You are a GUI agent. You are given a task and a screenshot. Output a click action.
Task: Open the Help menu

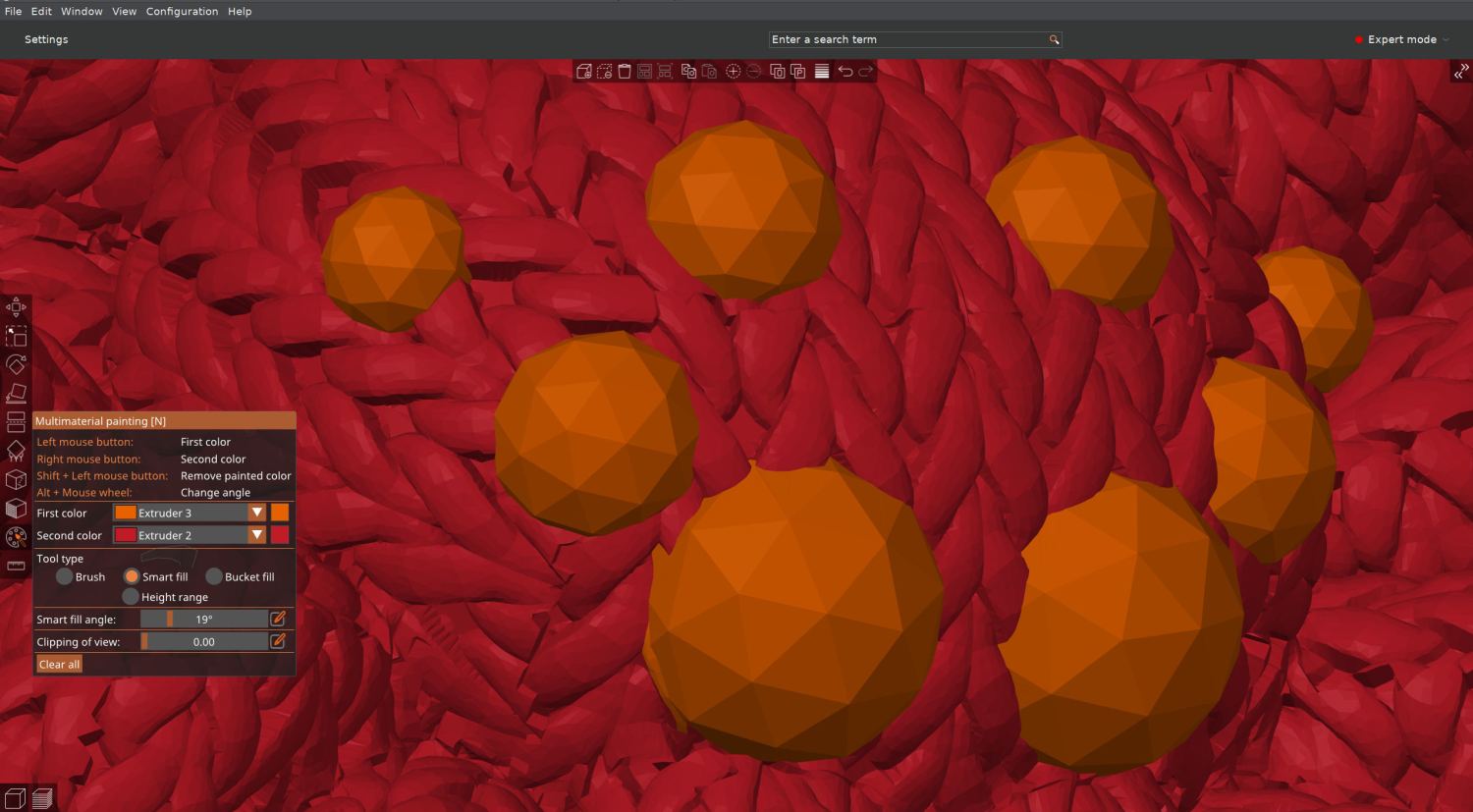240,12
